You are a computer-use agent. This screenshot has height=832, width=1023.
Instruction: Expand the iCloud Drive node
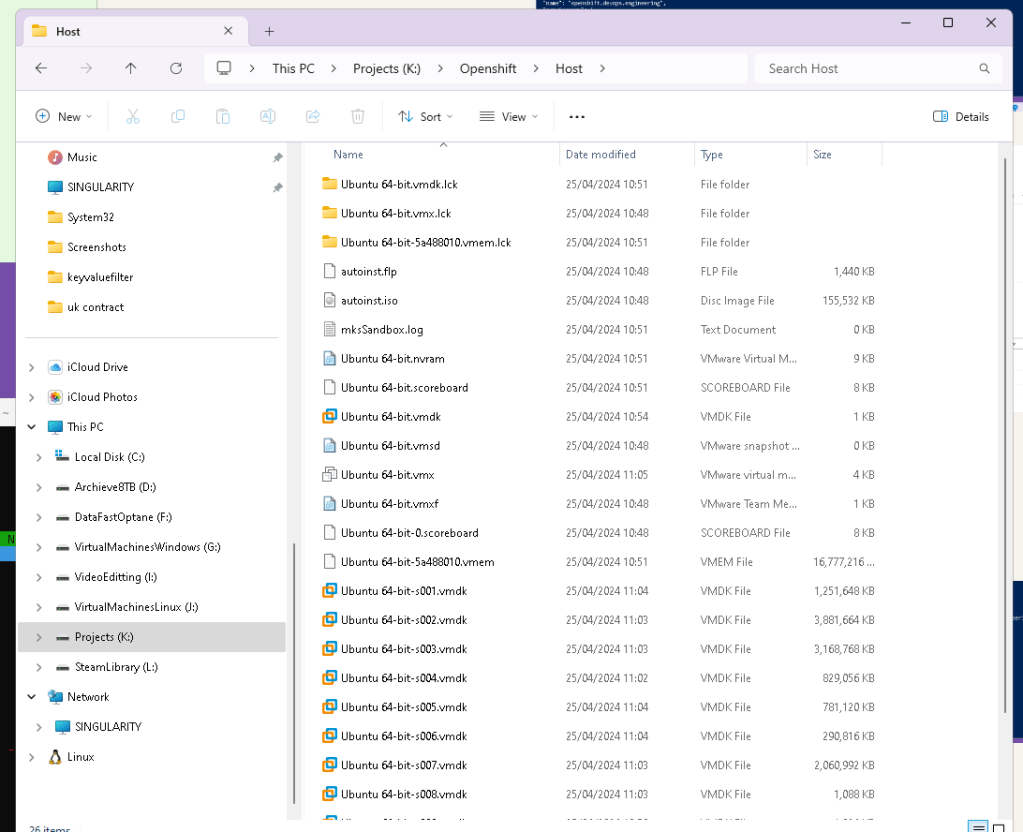pos(31,367)
